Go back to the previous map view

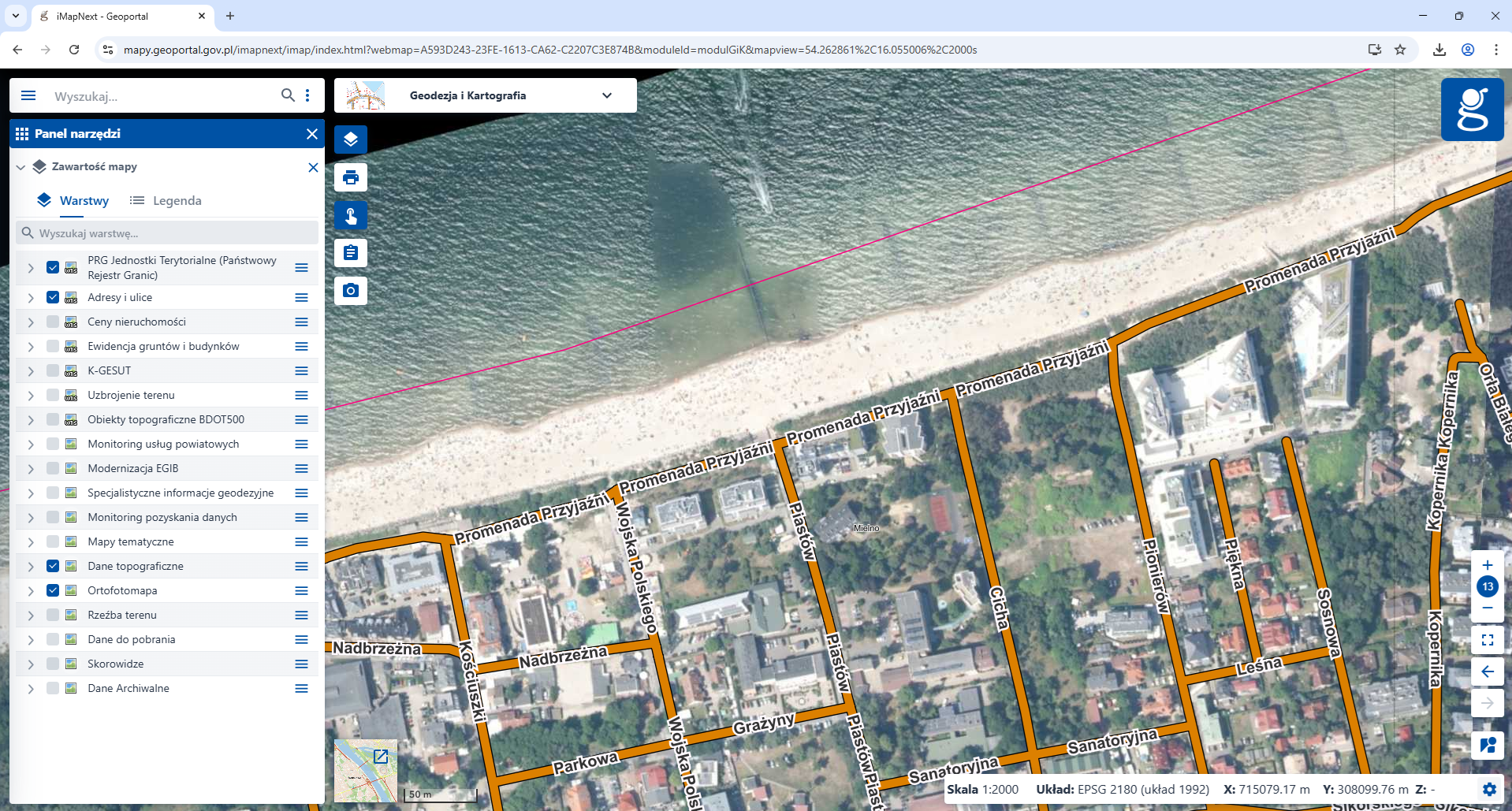tap(1487, 671)
